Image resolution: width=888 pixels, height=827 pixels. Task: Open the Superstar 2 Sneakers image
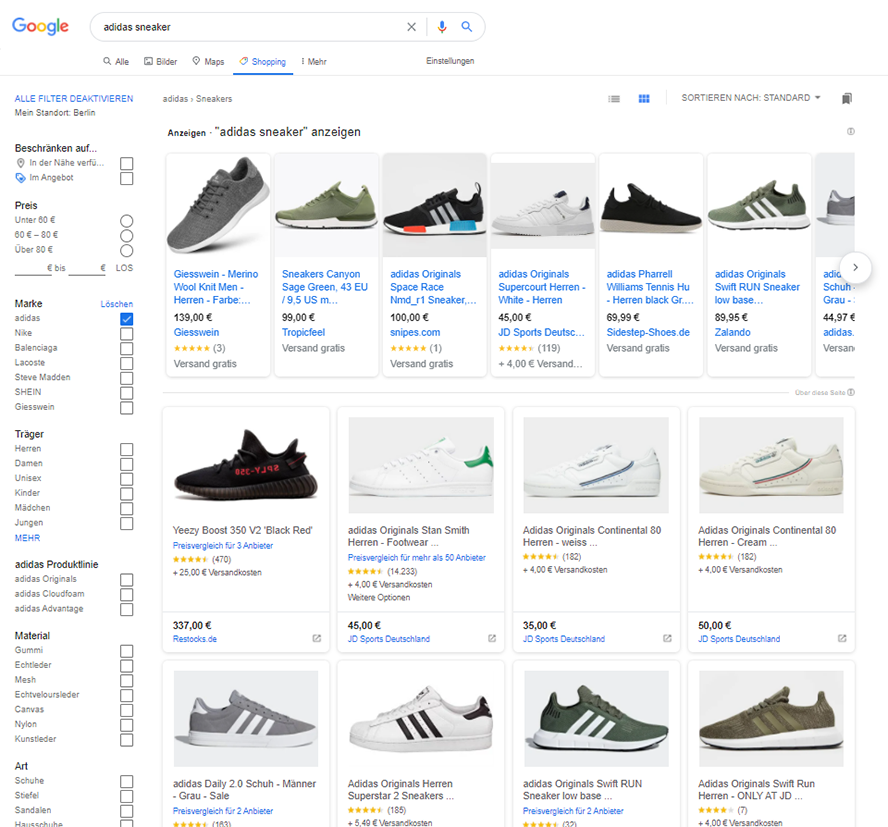tap(421, 718)
